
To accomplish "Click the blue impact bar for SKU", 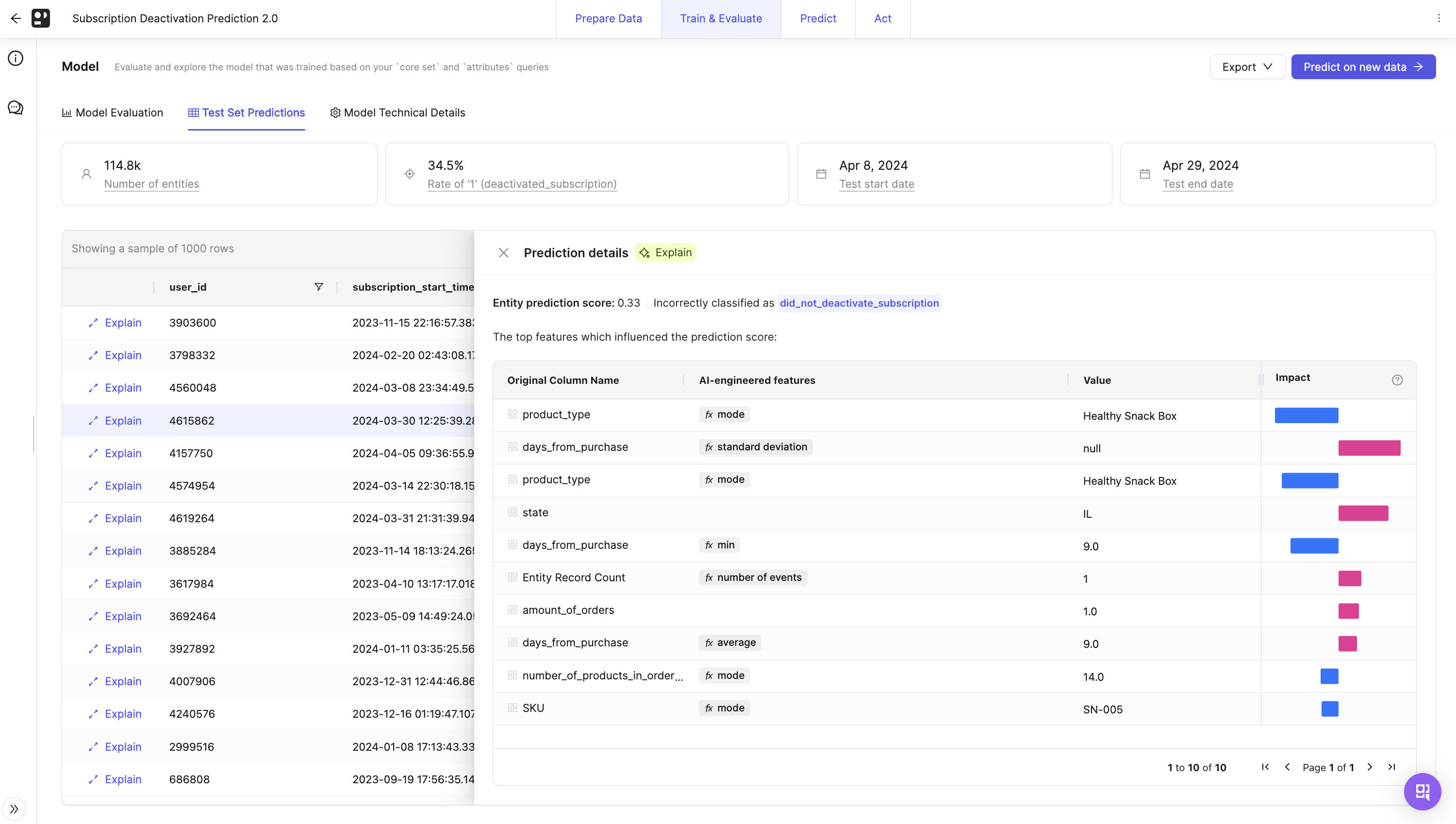I will coord(1329,709).
